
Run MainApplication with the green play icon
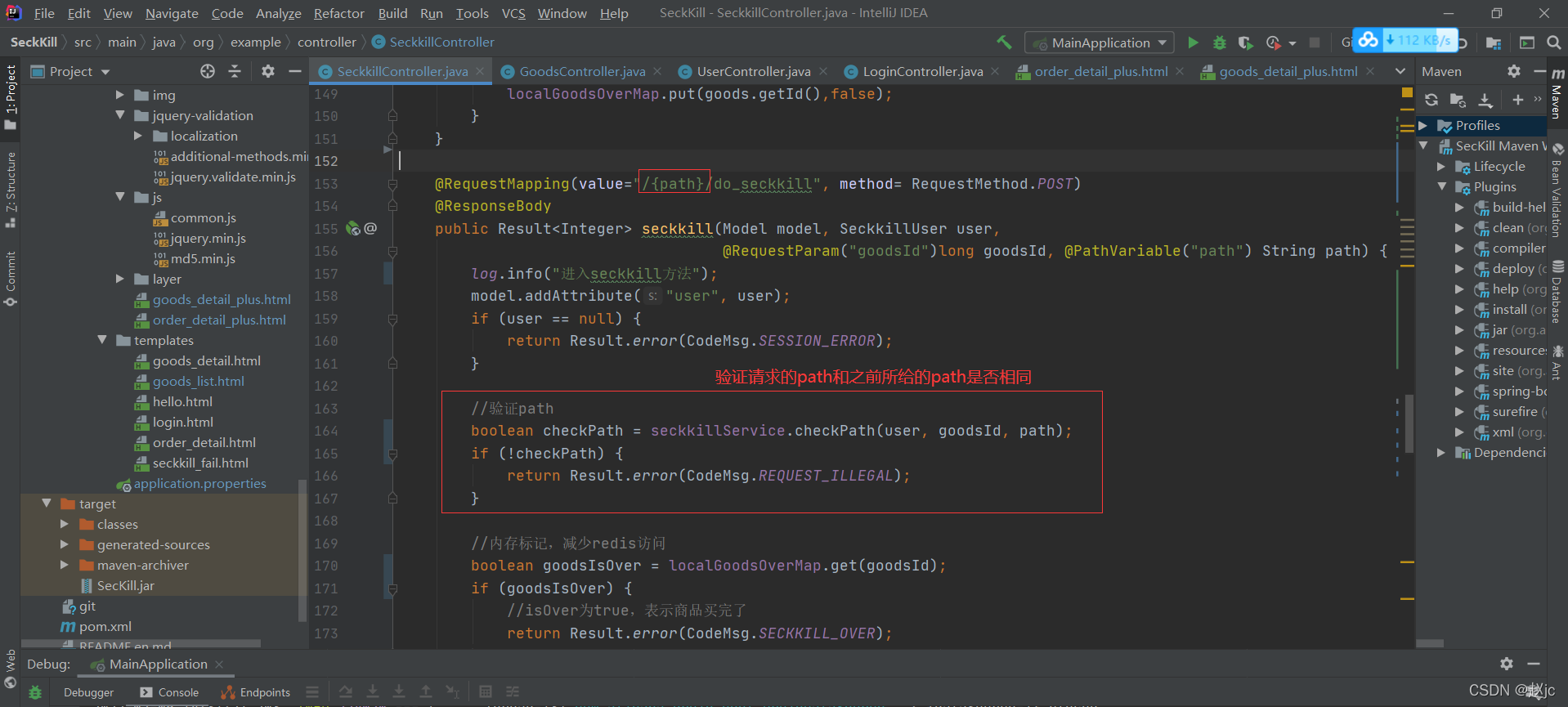click(x=1193, y=43)
